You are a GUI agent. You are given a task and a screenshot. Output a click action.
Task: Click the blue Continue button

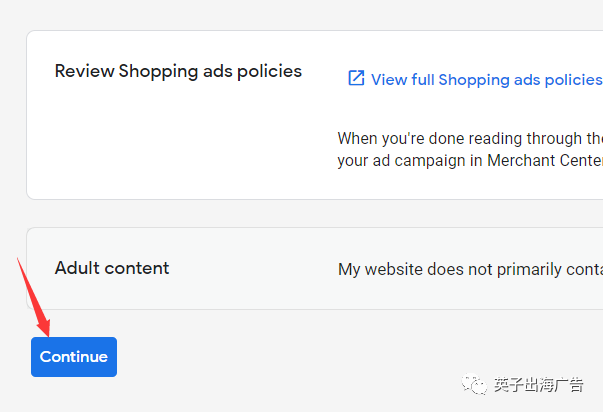pos(74,357)
